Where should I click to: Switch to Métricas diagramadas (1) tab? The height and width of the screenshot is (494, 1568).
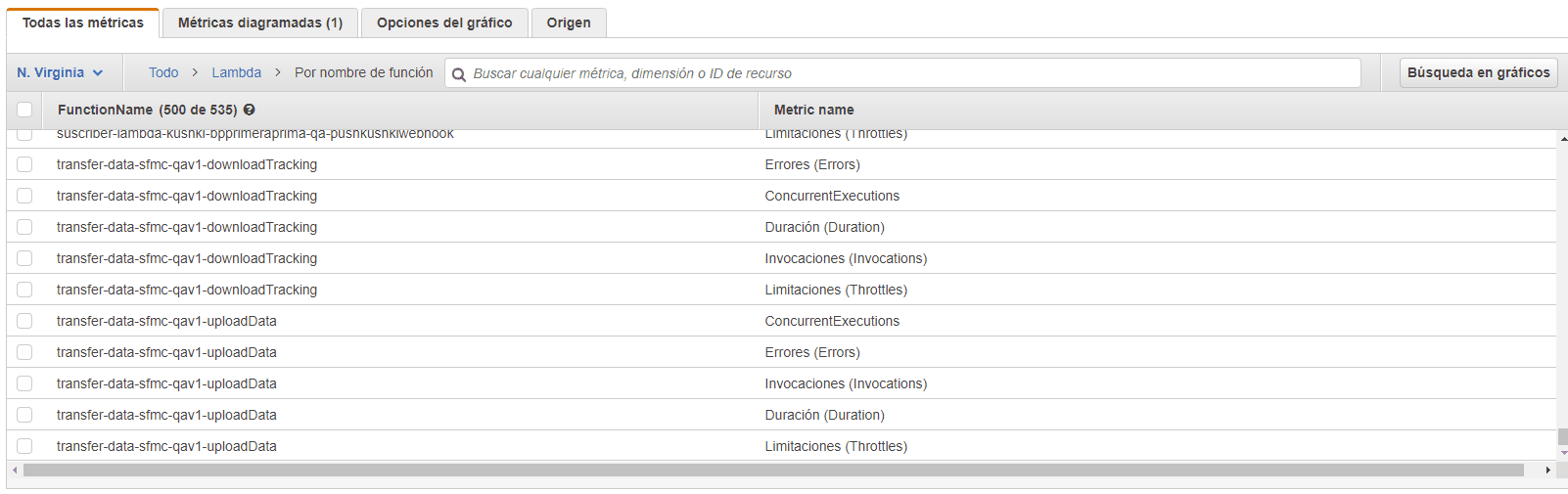pos(260,22)
